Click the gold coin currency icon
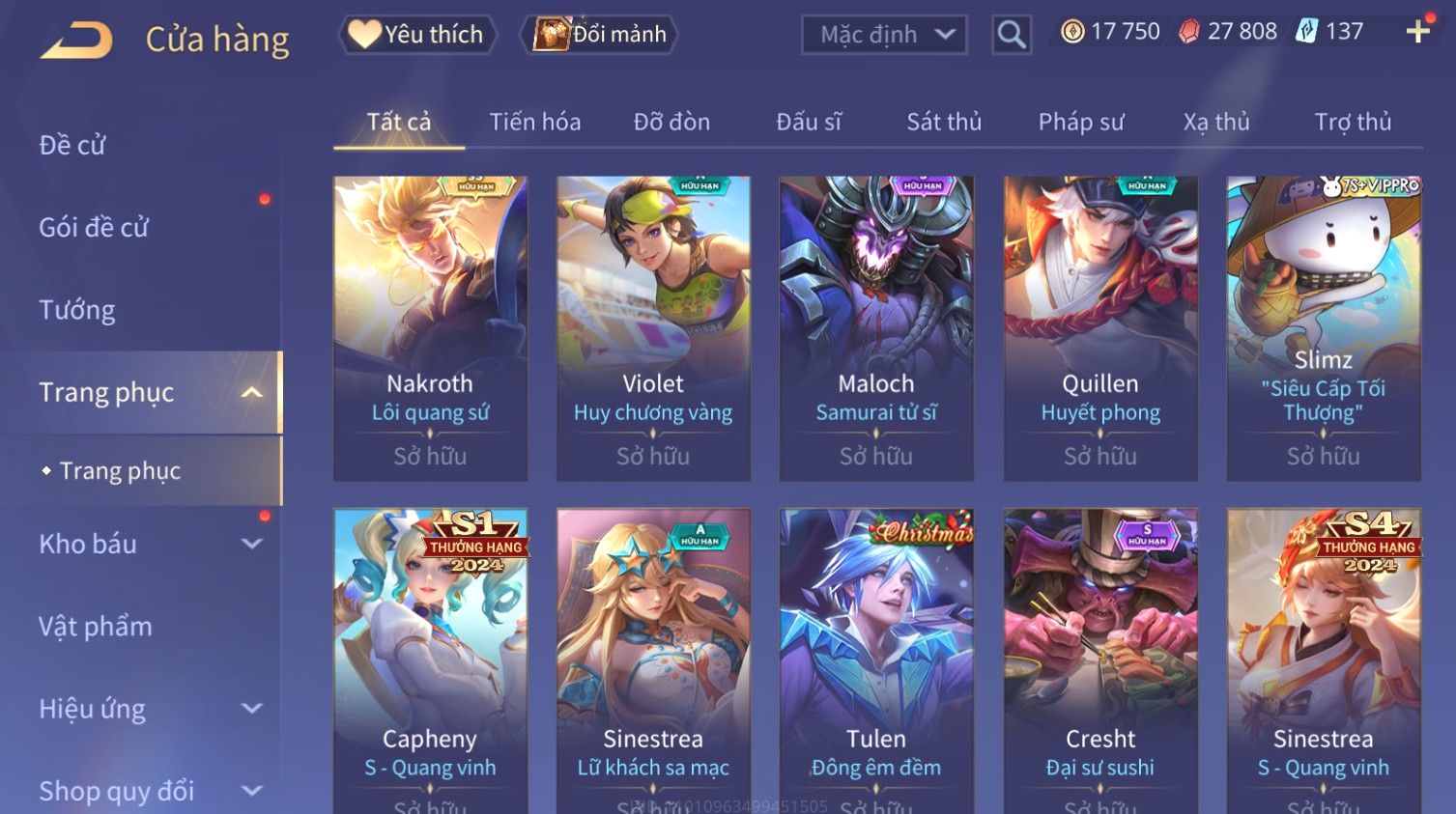1456x814 pixels. tap(1072, 32)
